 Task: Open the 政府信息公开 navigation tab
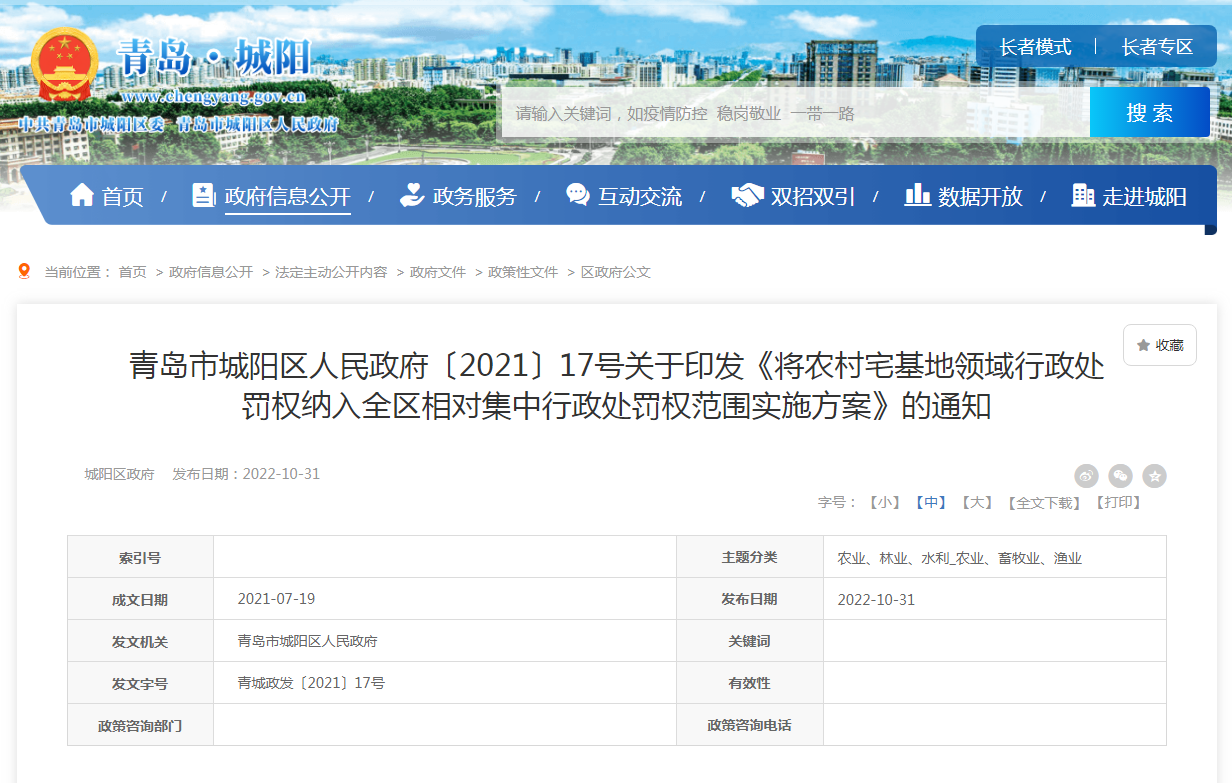(288, 197)
